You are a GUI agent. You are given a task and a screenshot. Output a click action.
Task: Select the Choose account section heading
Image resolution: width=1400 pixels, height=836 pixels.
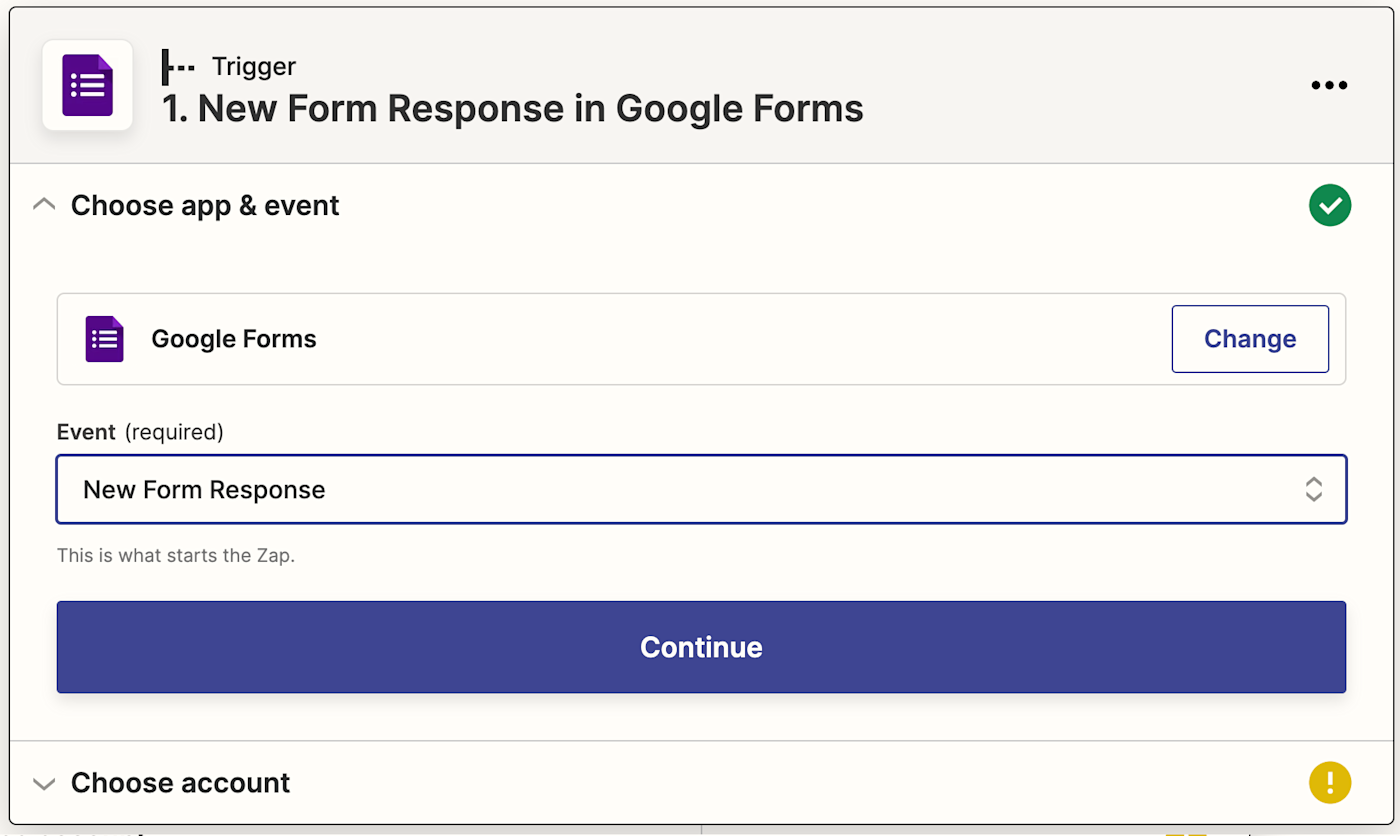click(180, 783)
